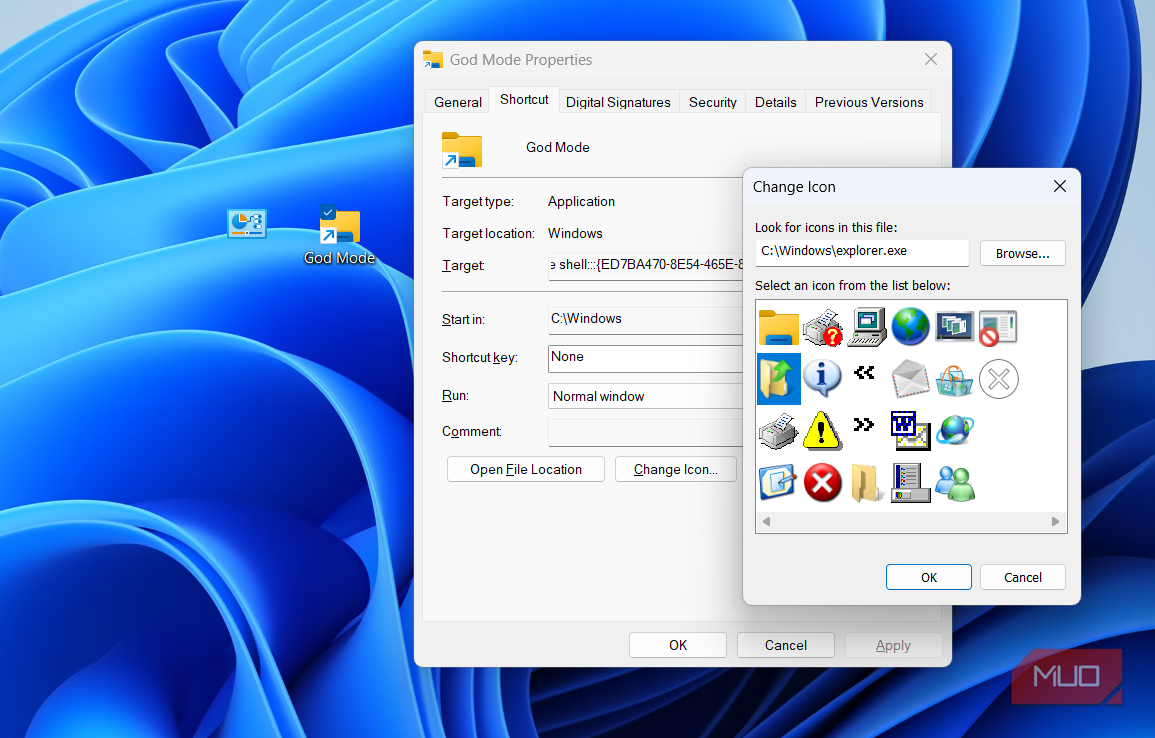The image size is (1155, 738).
Task: Select the Control Panel desktop icon
Action: [247, 224]
